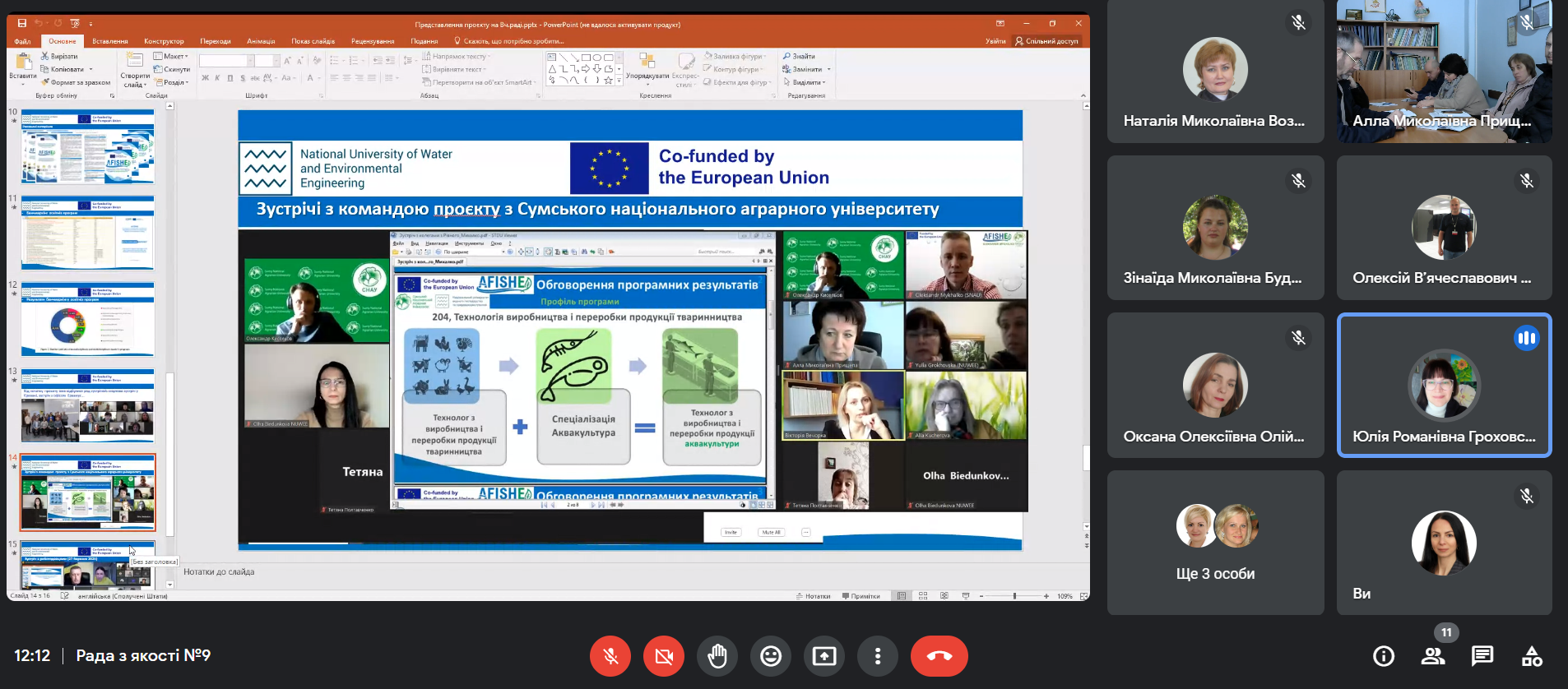The image size is (1568, 689).
Task: Open the activities icon
Action: [x=1532, y=656]
